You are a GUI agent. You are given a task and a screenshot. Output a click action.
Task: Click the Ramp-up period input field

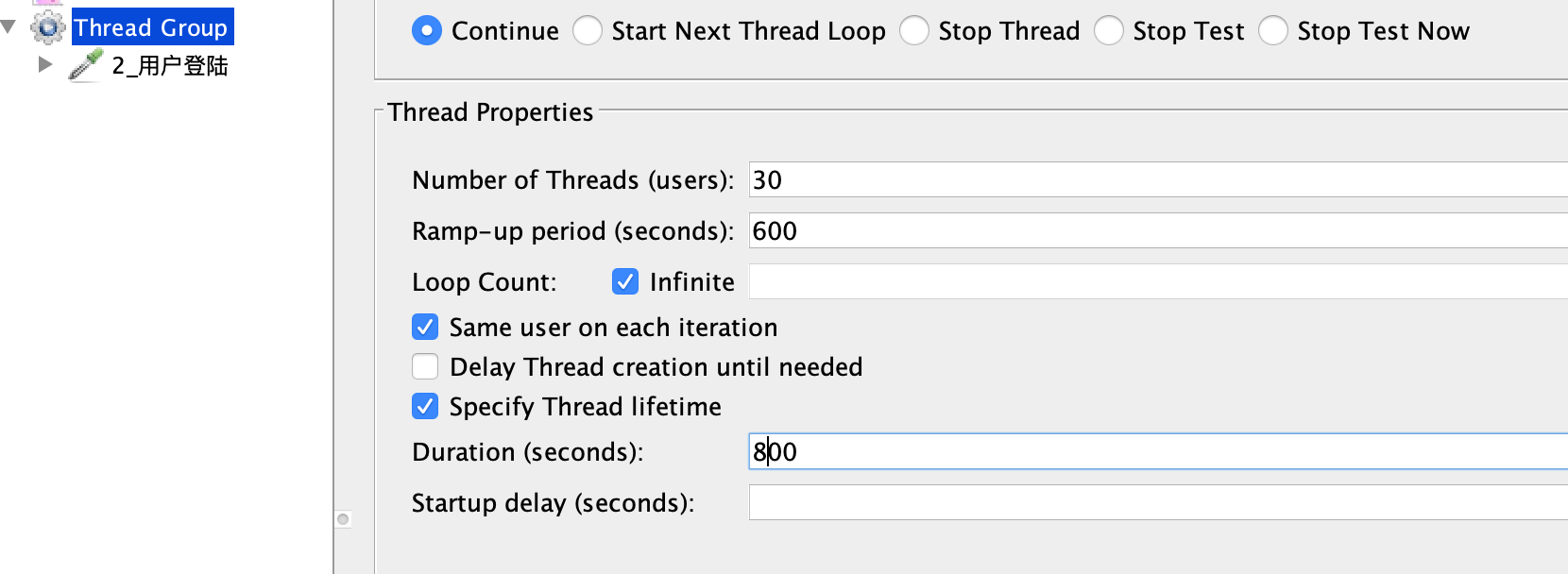(1157, 230)
